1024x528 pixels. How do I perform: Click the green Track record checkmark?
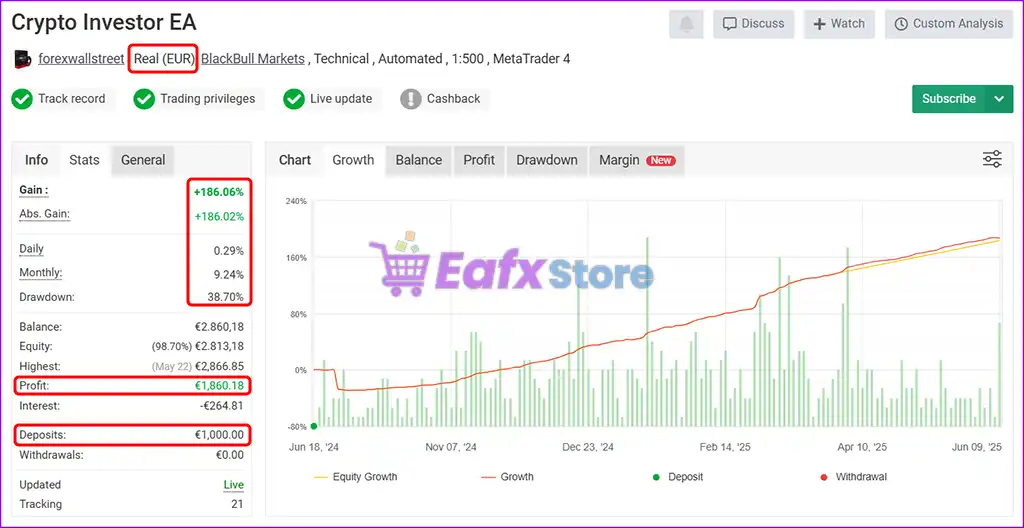pos(22,99)
